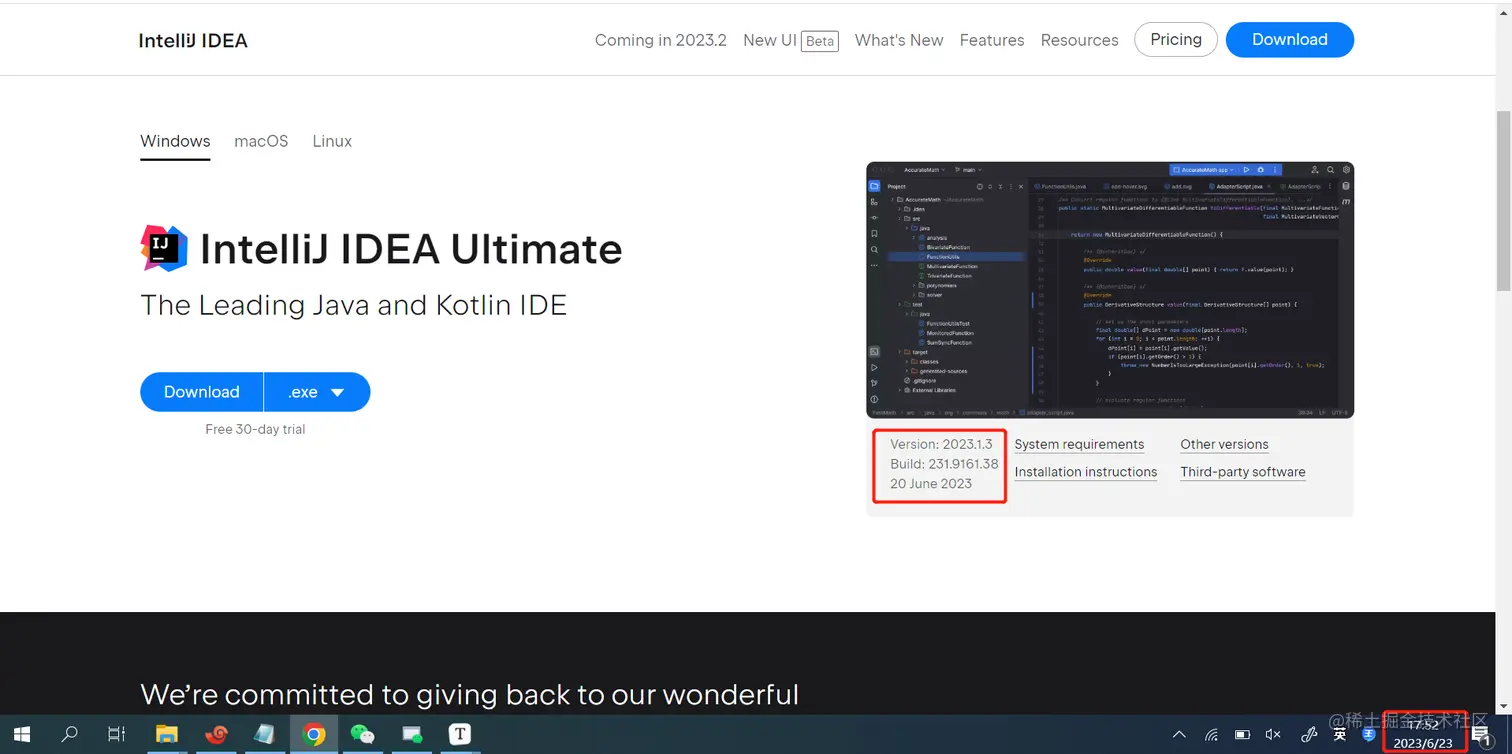The image size is (1512, 754).
Task: Open the Installation instructions link
Action: click(x=1086, y=472)
